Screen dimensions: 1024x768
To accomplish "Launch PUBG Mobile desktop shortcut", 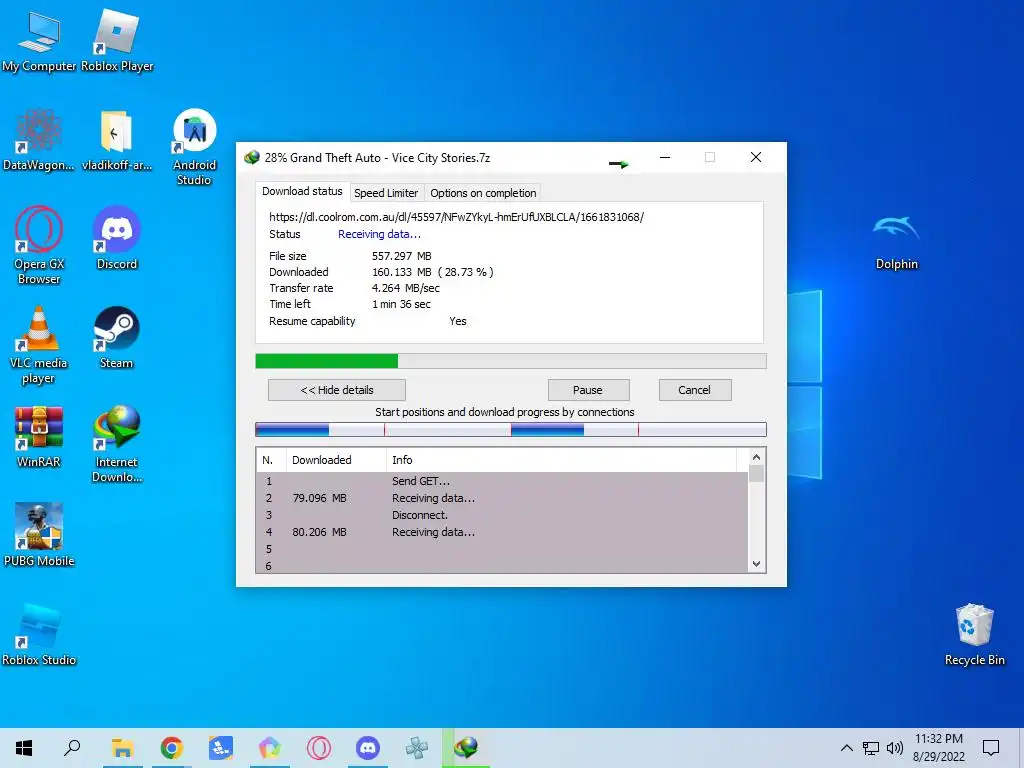I will pyautogui.click(x=39, y=534).
